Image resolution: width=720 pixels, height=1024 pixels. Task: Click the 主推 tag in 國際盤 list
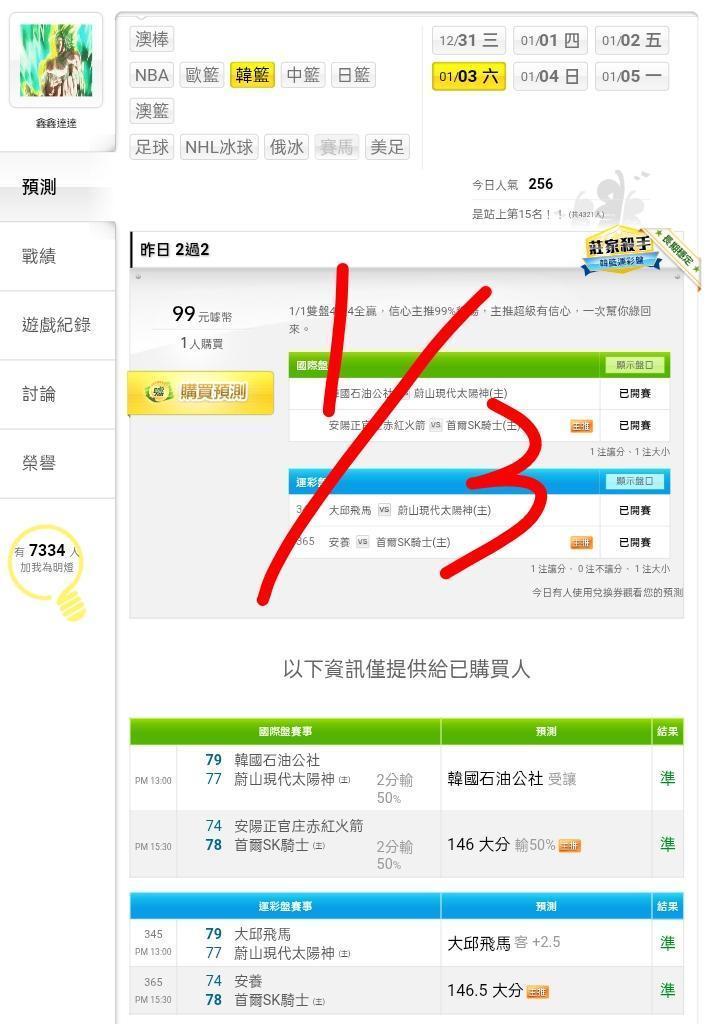(x=581, y=426)
